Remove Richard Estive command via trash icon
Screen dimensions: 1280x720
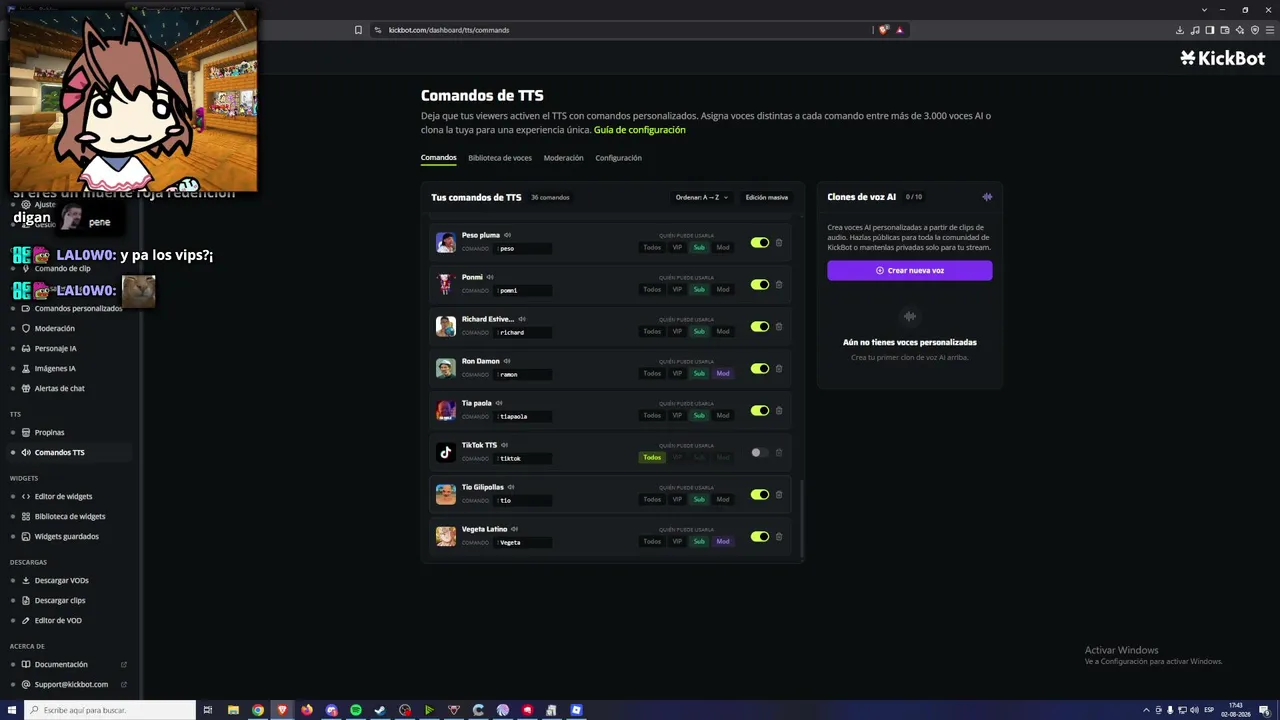tap(779, 327)
